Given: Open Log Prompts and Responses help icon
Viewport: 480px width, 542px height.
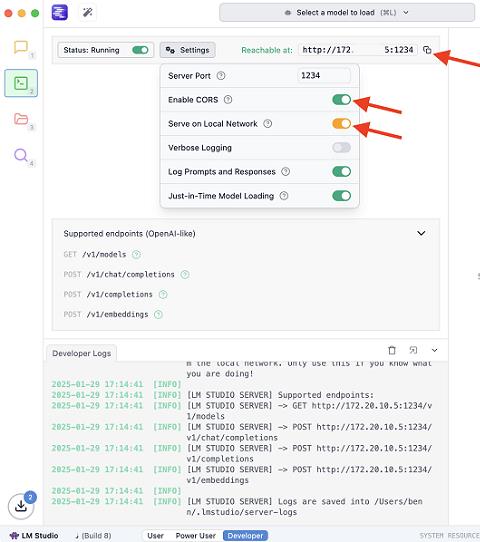Looking at the screenshot, I should pyautogui.click(x=285, y=171).
